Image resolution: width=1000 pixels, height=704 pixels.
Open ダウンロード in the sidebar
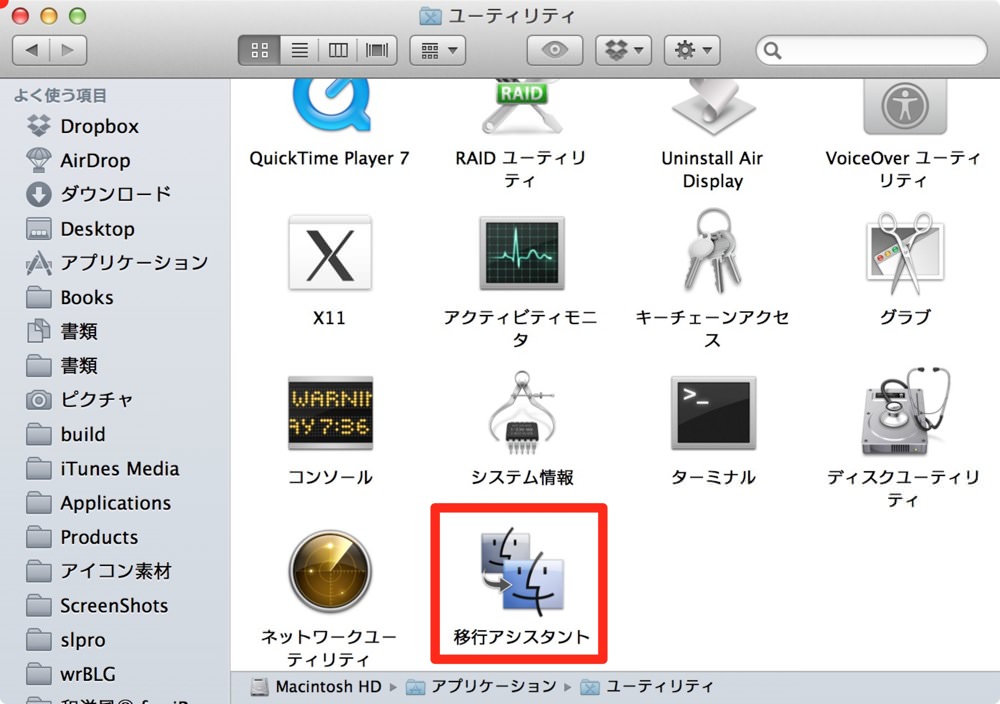115,194
